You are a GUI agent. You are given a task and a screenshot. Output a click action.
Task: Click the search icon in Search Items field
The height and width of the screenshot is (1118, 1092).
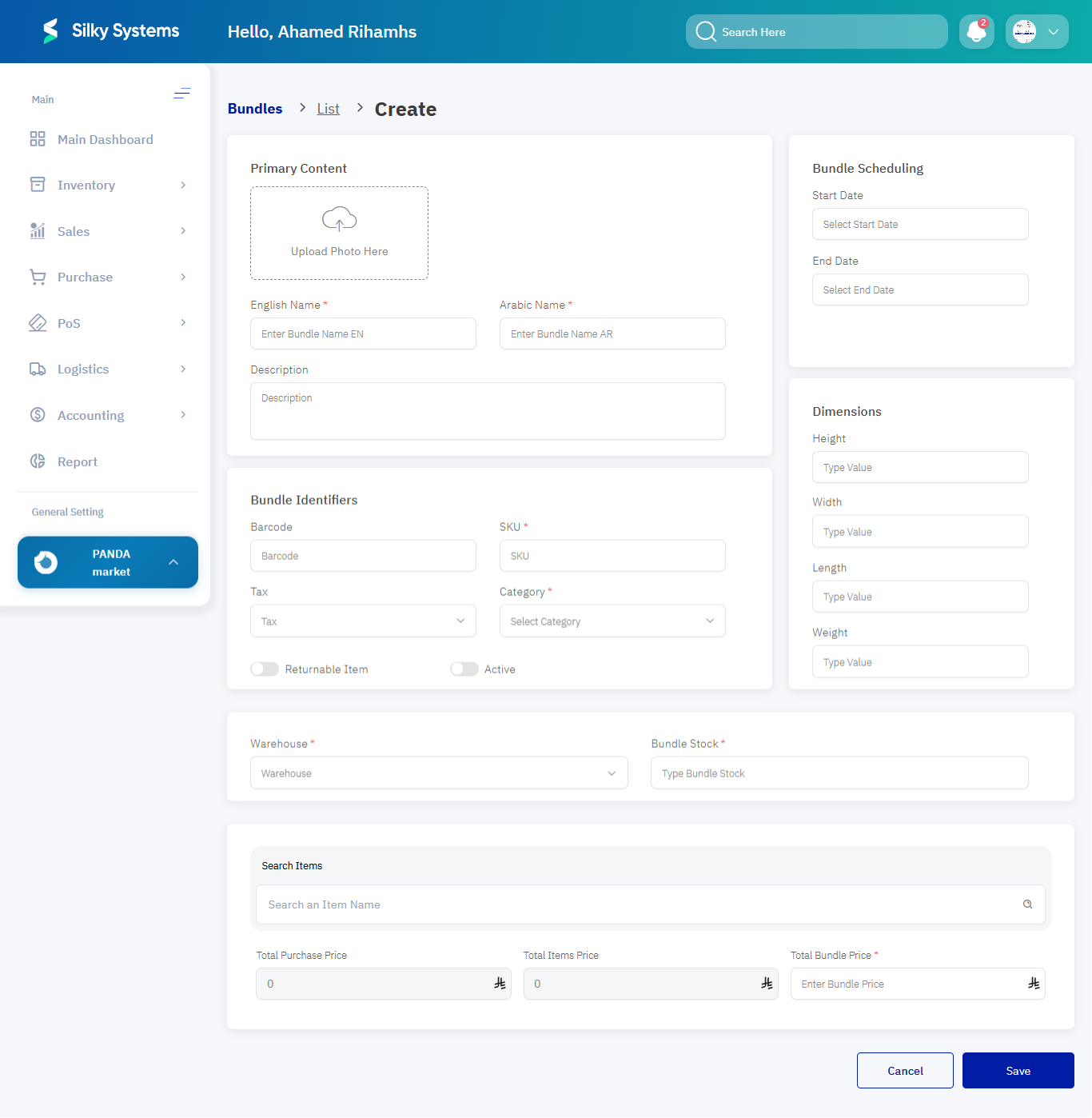[1027, 904]
